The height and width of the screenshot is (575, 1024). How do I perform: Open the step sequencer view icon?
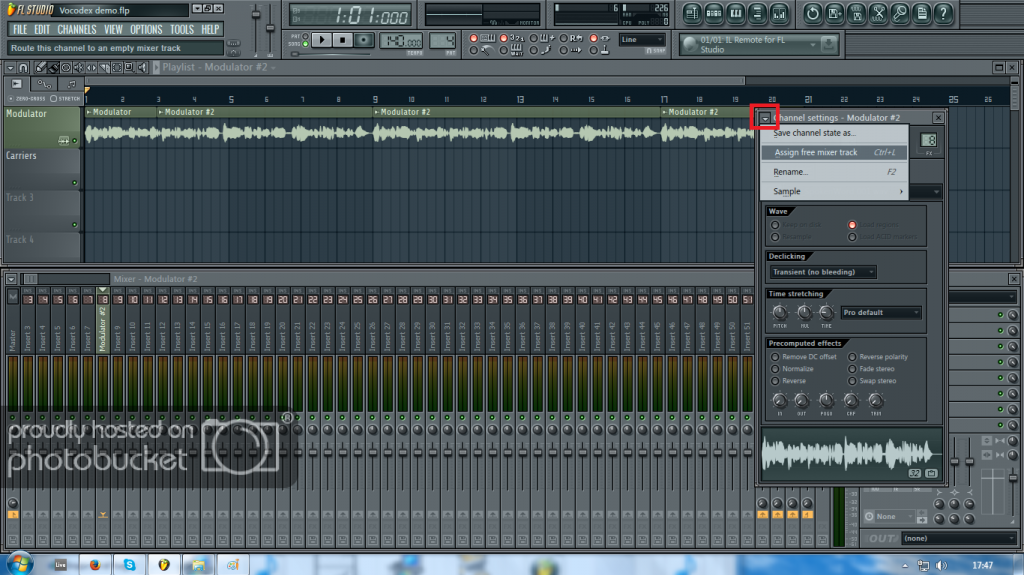[x=714, y=13]
